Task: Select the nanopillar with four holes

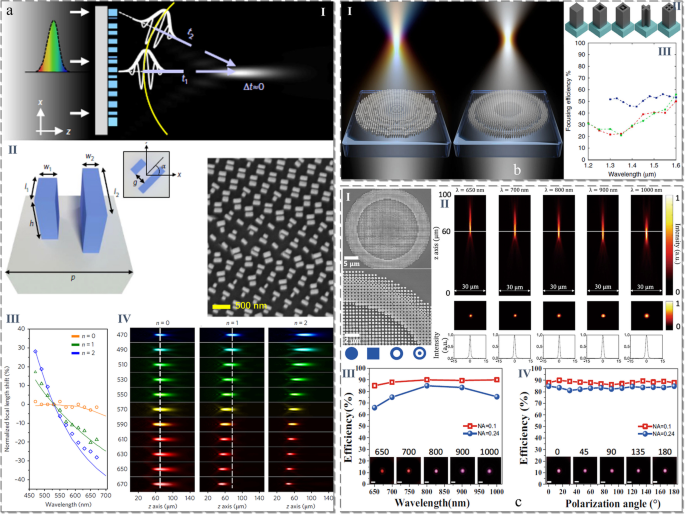Action: (669, 20)
